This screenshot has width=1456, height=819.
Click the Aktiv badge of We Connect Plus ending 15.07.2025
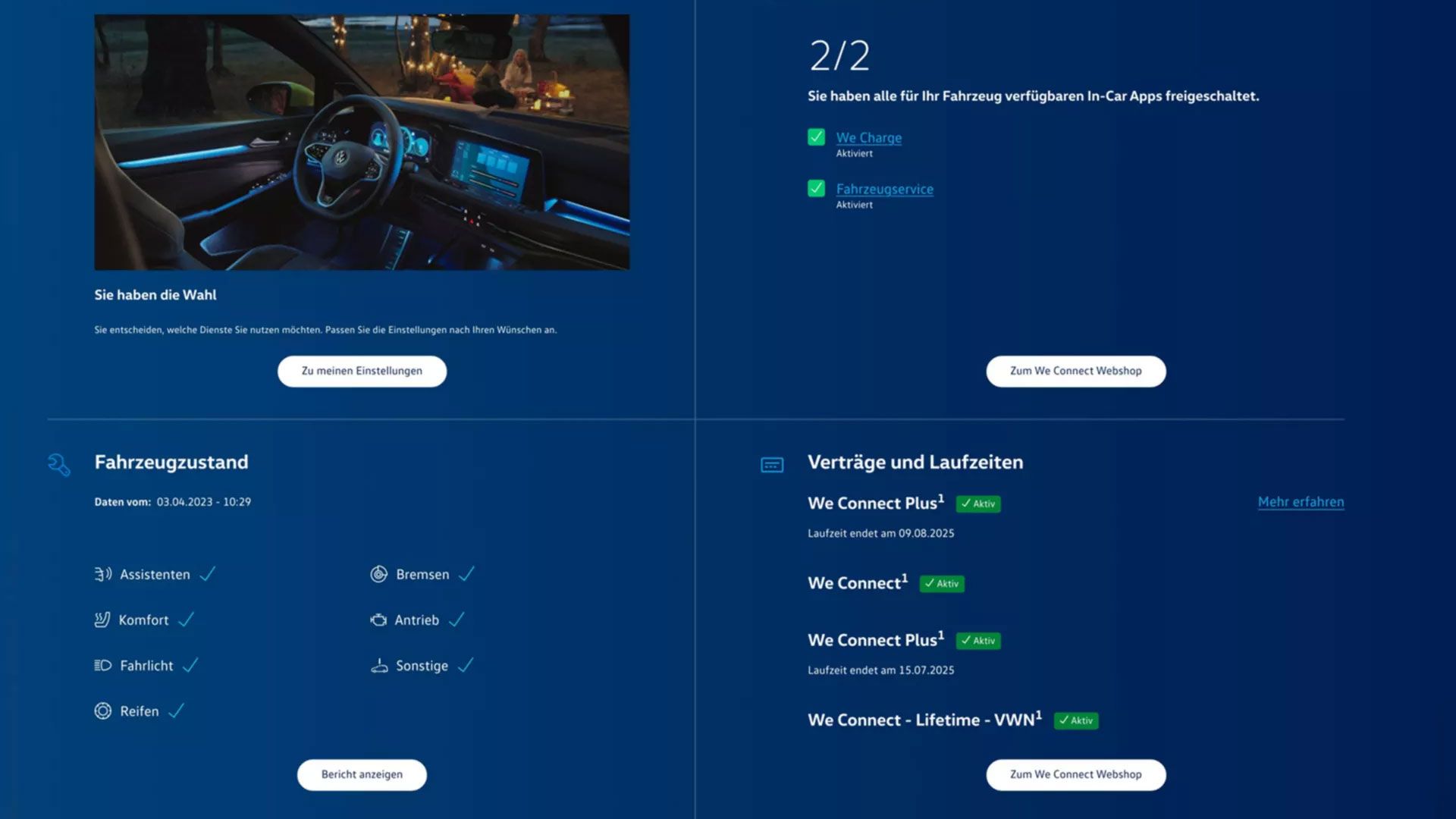point(978,641)
